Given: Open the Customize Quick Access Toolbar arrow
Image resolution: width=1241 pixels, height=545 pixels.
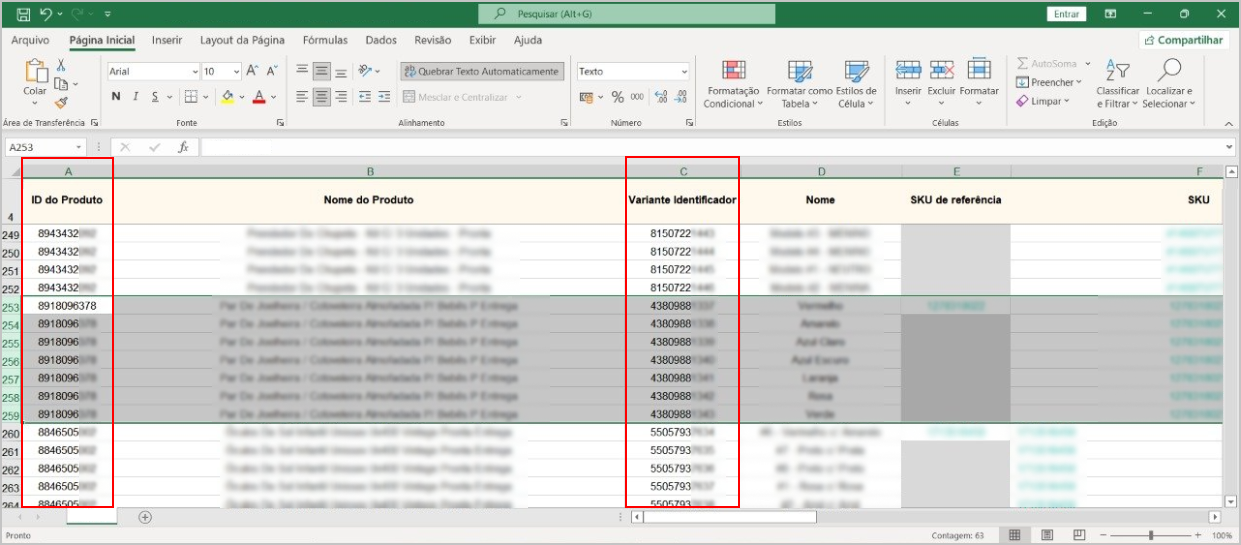Looking at the screenshot, I should tap(107, 14).
